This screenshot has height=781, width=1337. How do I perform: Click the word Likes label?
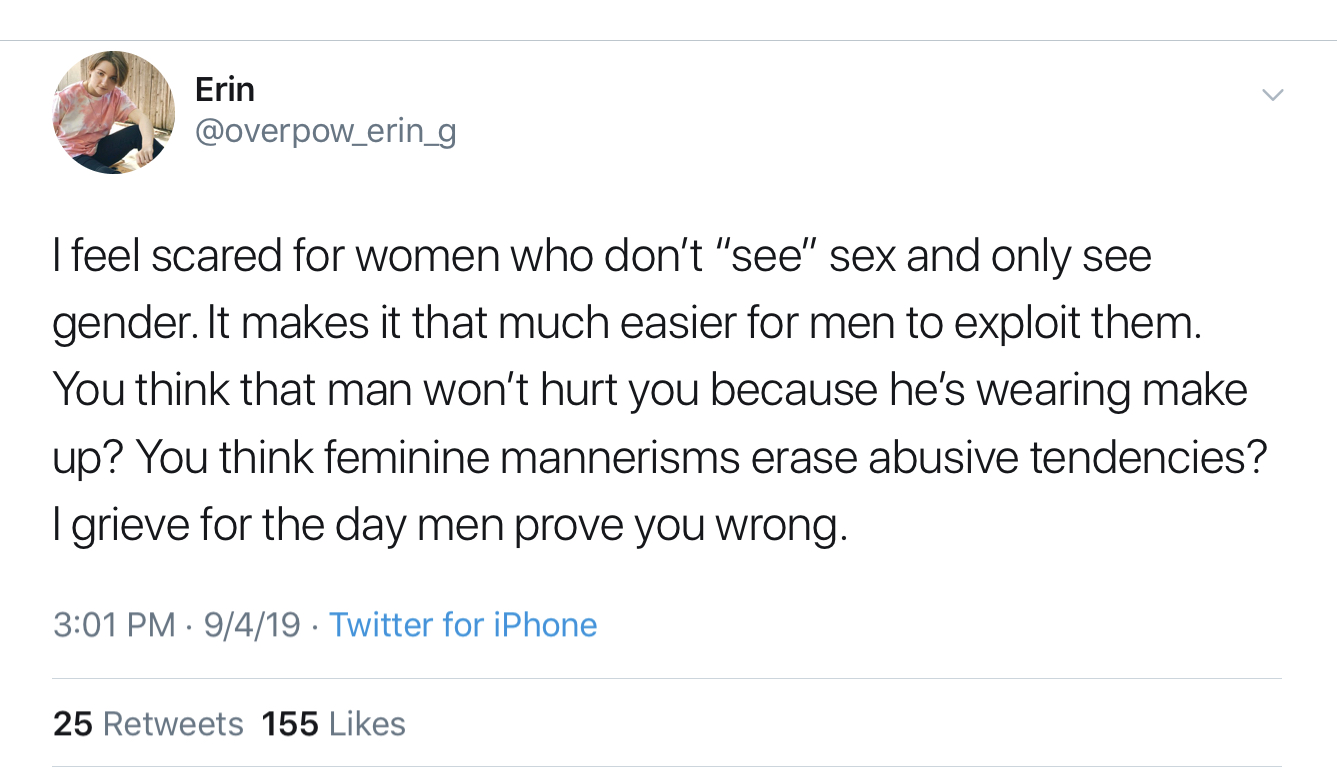tap(366, 723)
